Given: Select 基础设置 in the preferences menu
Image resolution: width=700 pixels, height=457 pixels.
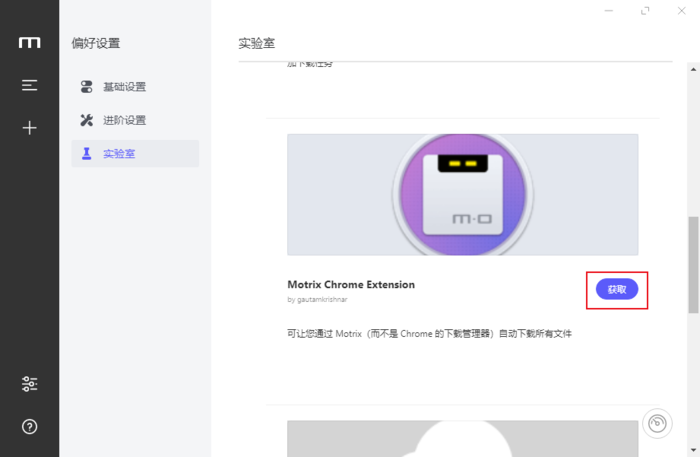Looking at the screenshot, I should click(125, 87).
